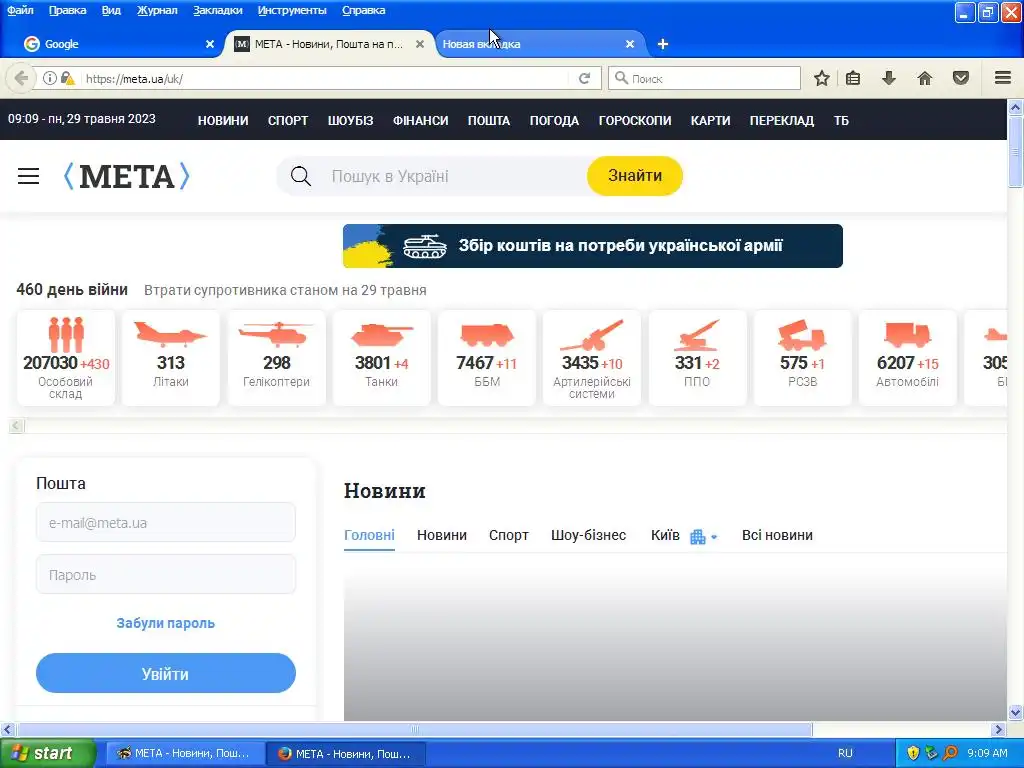Viewport: 1024px width, 768px height.
Task: Switch to the Firefox META taskbar item
Action: (346, 754)
